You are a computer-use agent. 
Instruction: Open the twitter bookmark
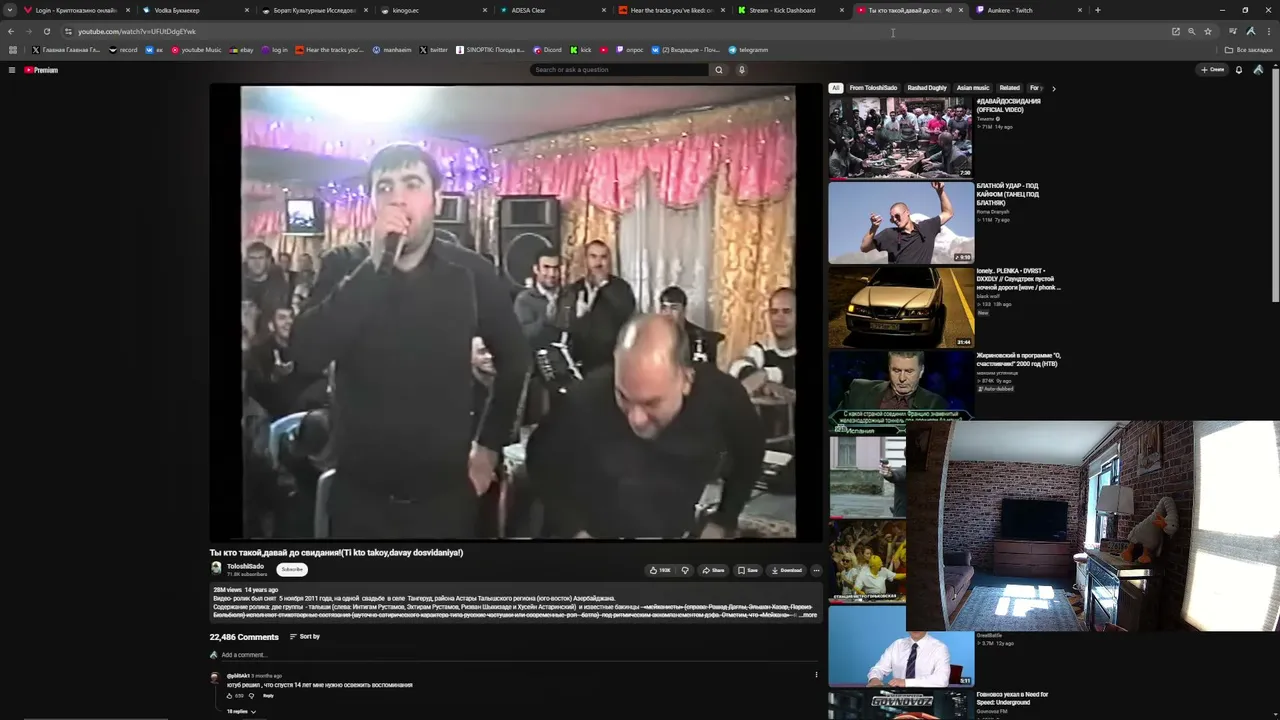point(434,50)
